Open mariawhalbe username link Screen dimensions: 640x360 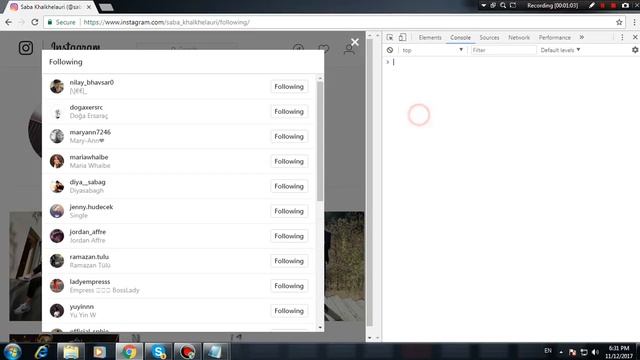coord(89,157)
